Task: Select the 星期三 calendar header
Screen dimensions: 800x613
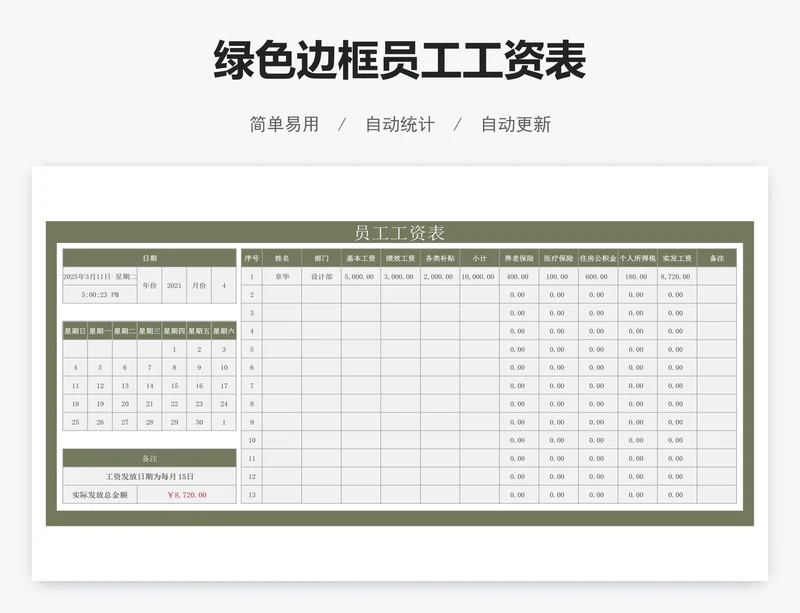Action: point(149,331)
